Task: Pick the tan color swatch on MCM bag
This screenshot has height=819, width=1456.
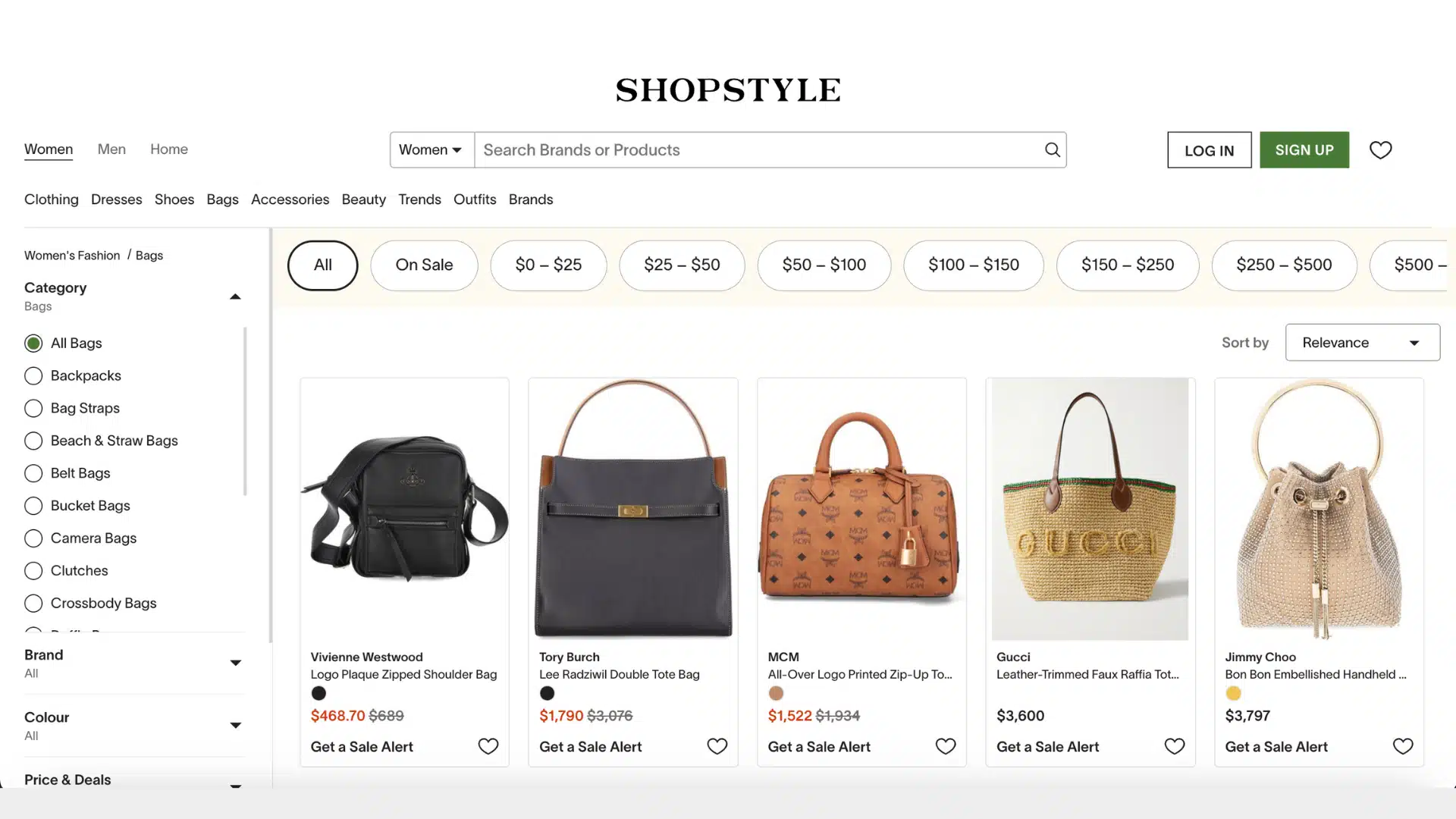Action: point(776,693)
